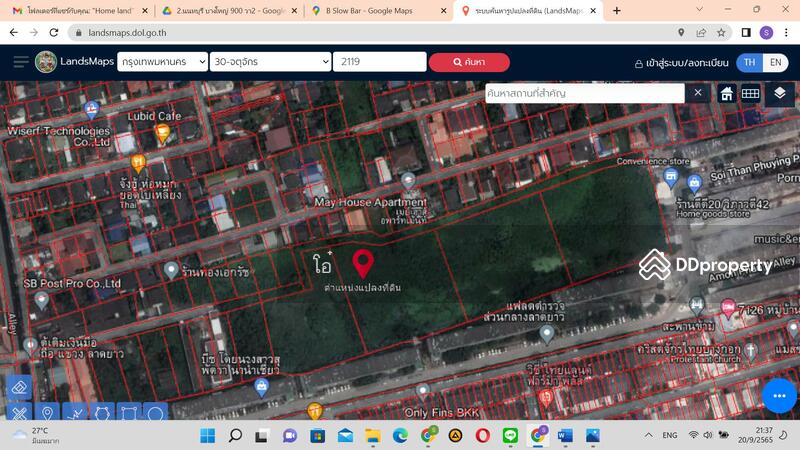Open Windows taskbar search

(x=235, y=435)
